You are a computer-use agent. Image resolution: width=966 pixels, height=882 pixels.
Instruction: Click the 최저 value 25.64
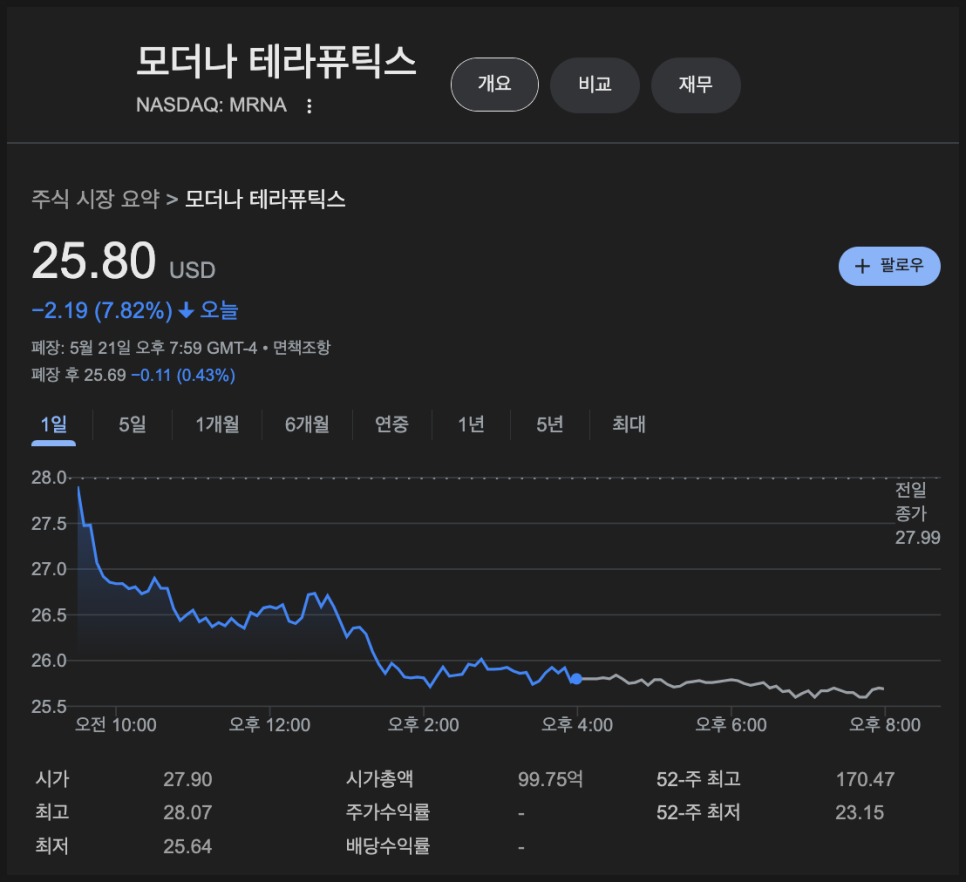(x=187, y=846)
